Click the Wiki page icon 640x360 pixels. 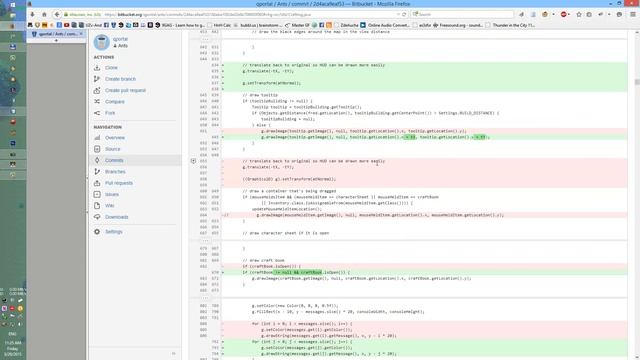tap(97, 206)
